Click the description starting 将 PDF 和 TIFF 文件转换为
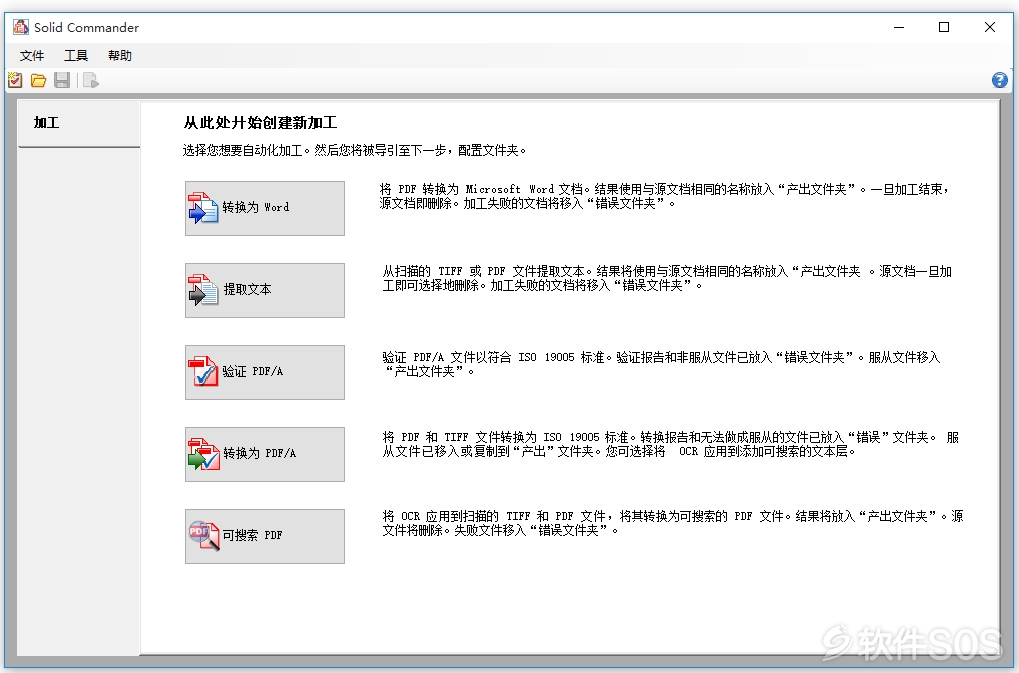The width and height of the screenshot is (1019, 673). click(x=671, y=444)
